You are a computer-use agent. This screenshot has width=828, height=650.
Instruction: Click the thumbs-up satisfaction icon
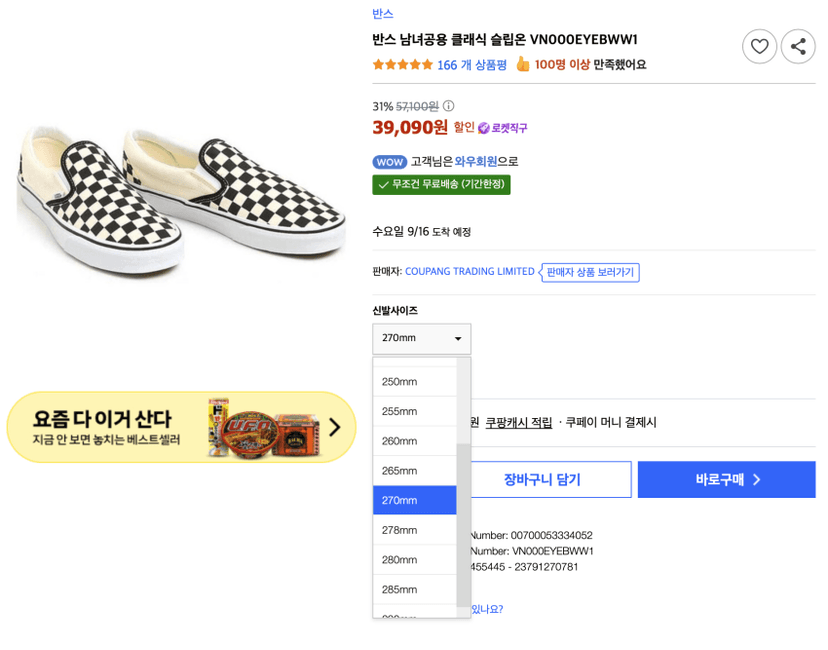pyautogui.click(x=522, y=64)
